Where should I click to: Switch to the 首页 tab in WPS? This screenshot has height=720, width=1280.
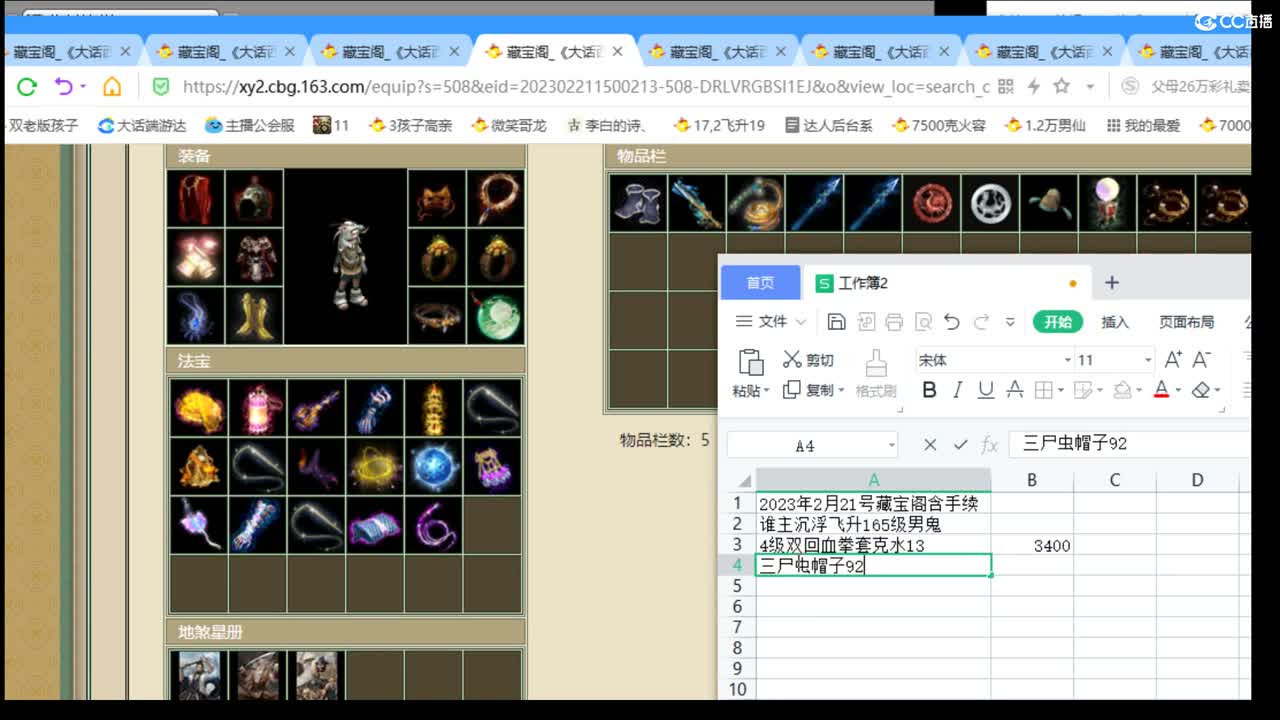[x=761, y=283]
